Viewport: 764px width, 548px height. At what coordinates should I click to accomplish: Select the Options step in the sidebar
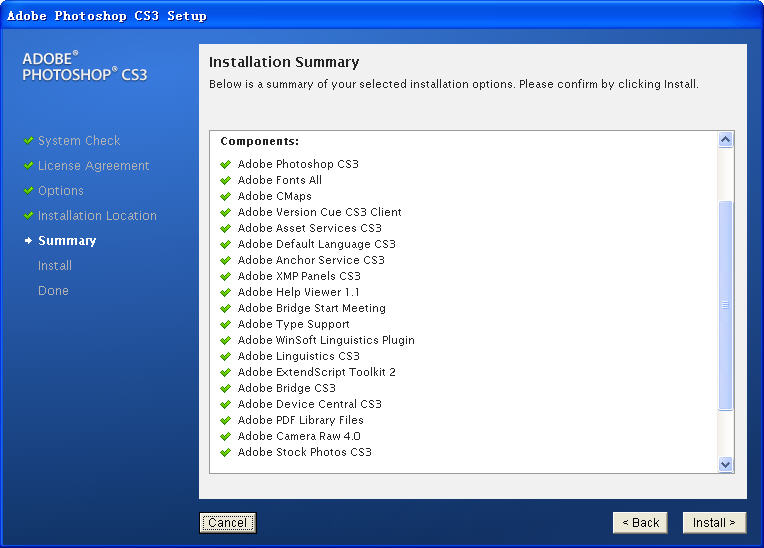pos(61,190)
